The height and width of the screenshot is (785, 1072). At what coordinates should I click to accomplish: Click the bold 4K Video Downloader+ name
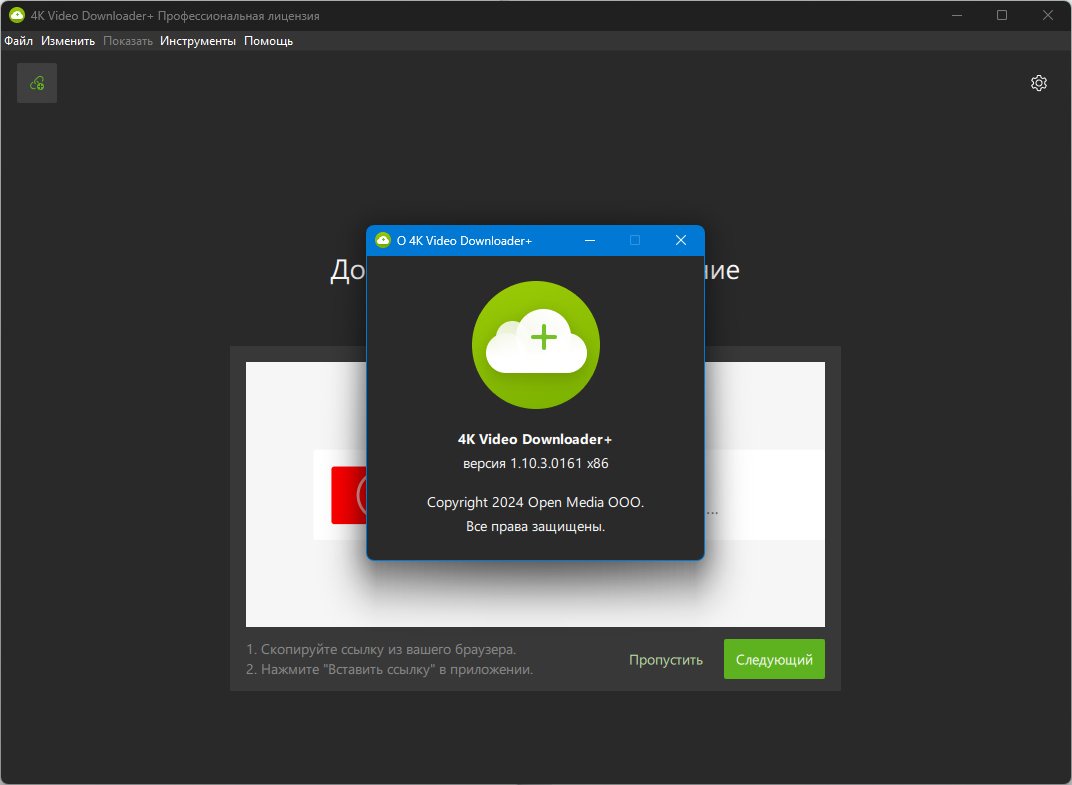click(x=535, y=439)
